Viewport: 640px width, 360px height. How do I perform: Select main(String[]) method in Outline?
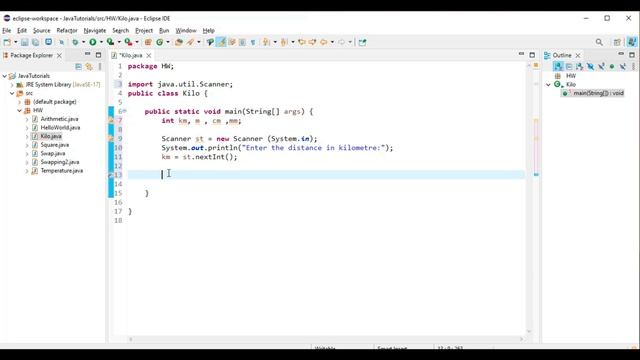(598, 93)
